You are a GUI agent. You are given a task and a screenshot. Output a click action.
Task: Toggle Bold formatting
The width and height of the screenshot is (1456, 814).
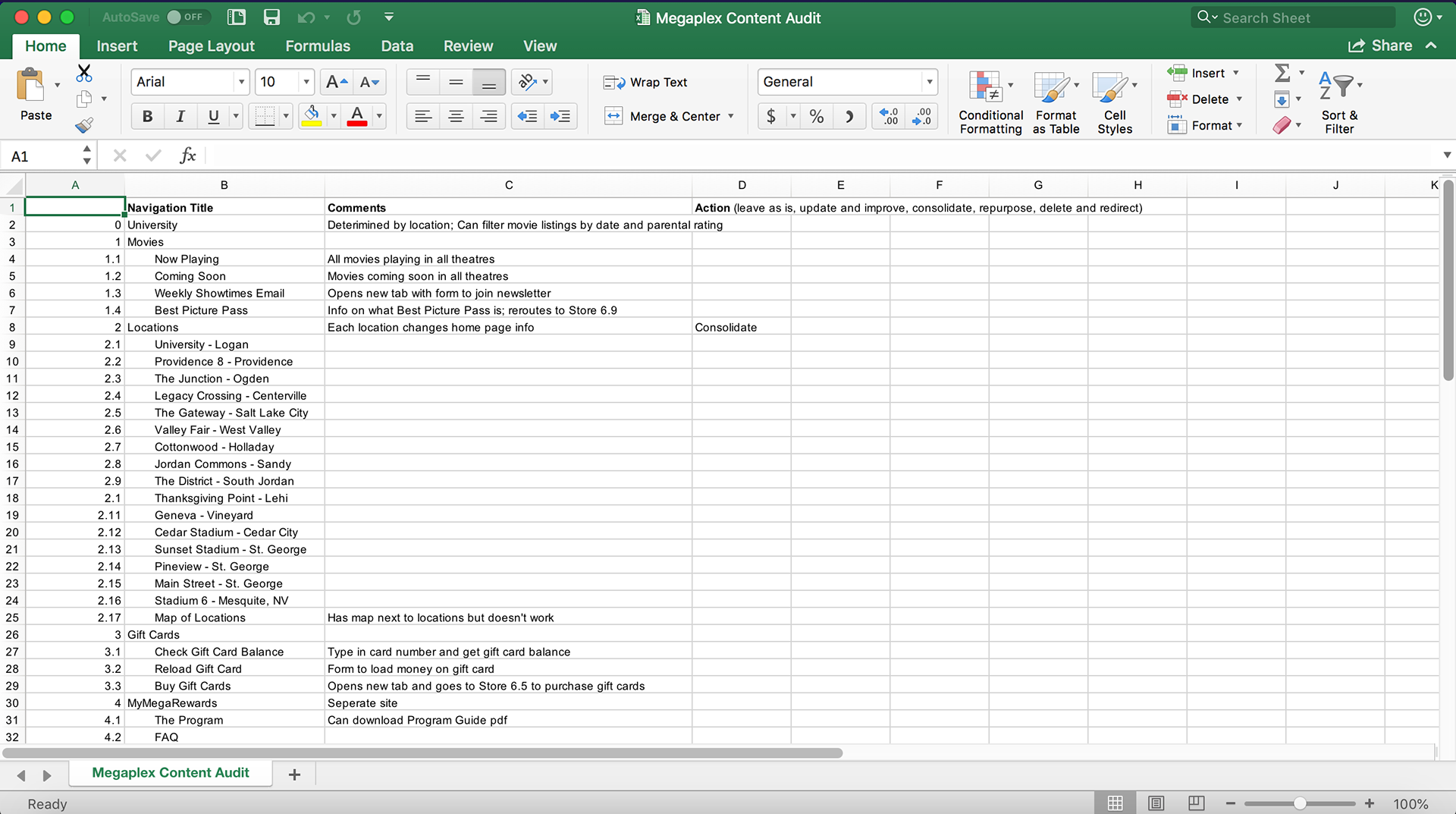(x=147, y=116)
